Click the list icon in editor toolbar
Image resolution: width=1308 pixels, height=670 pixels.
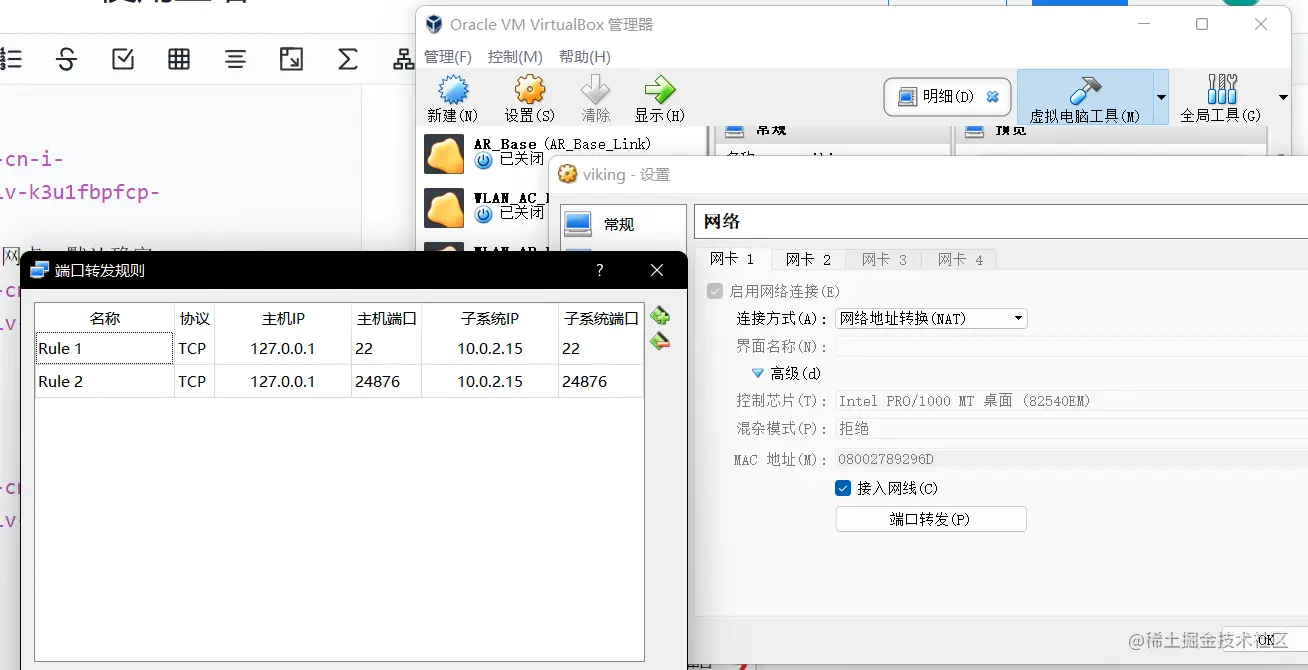(x=11, y=59)
